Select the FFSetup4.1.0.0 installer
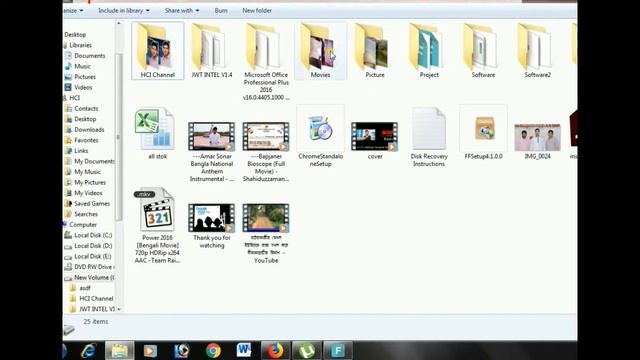The image size is (640, 360). (x=483, y=133)
